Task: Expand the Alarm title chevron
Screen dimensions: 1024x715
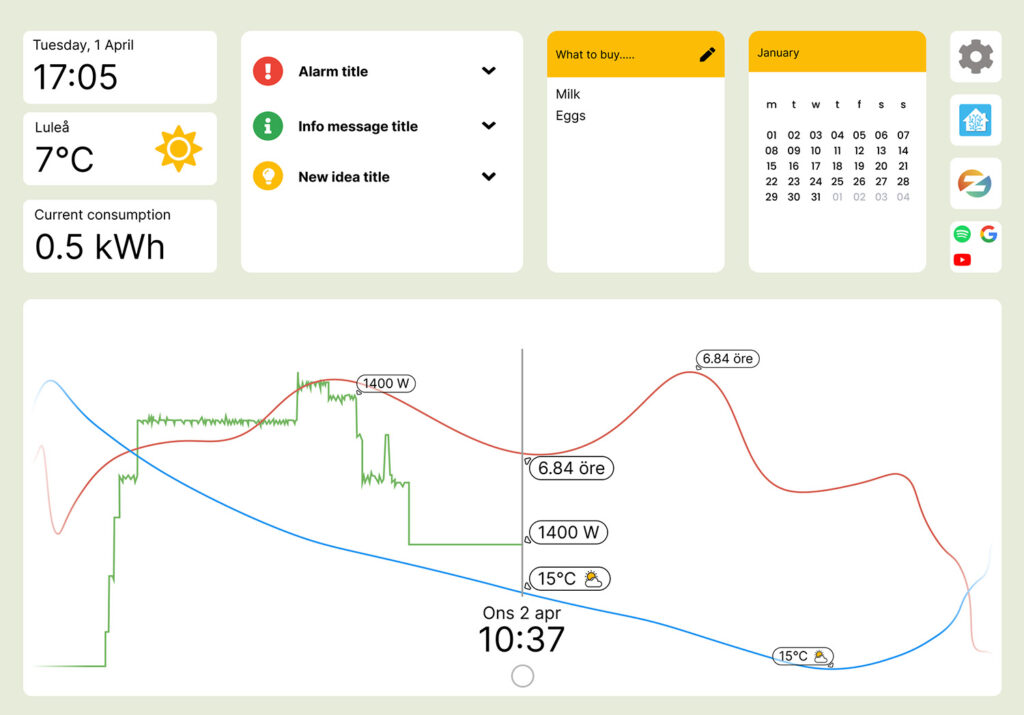Action: click(x=489, y=71)
